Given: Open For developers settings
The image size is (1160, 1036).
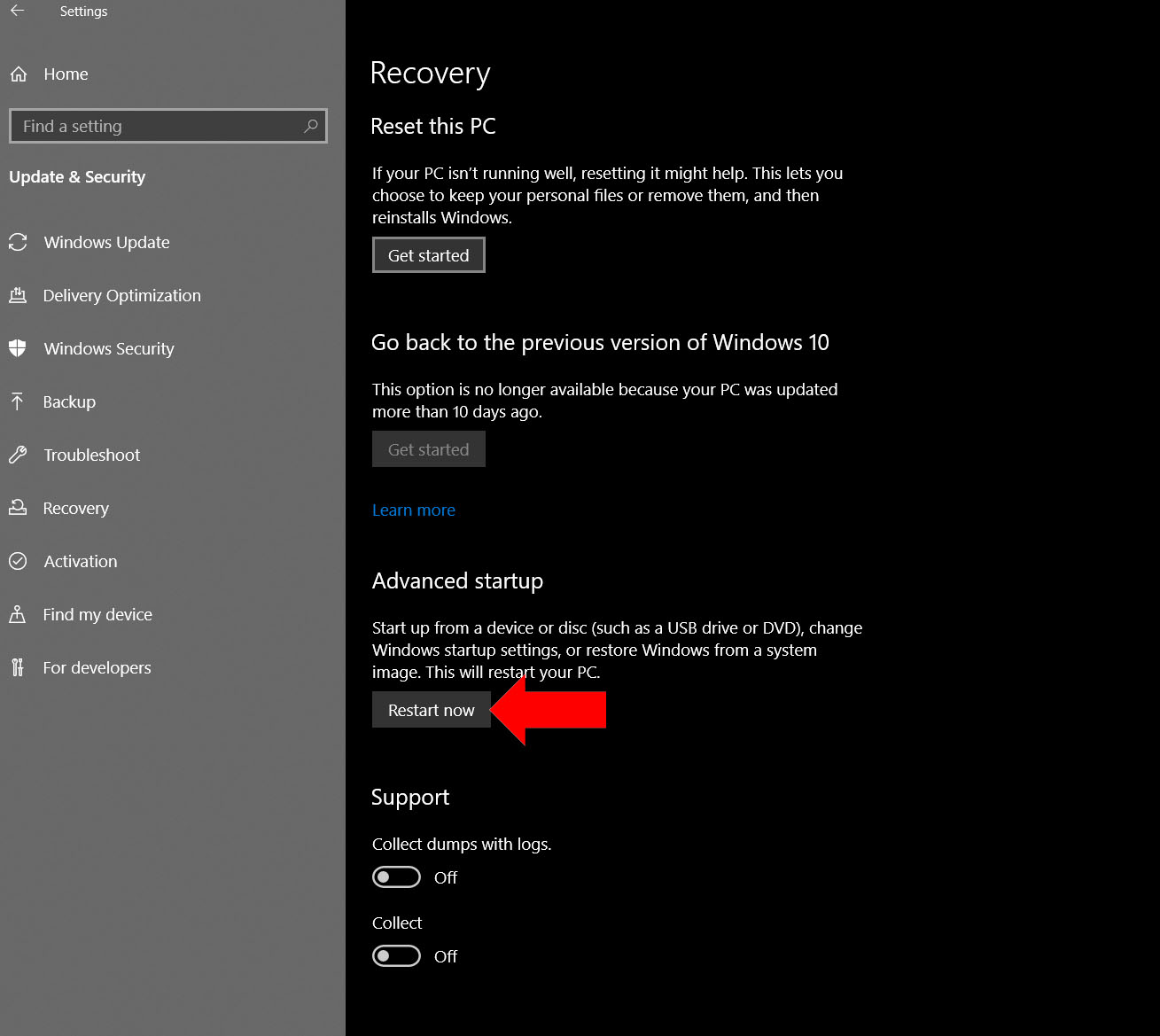Looking at the screenshot, I should 97,667.
